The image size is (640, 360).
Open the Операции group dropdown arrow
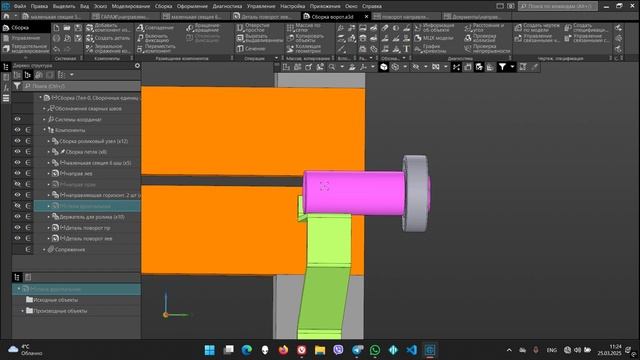276,58
